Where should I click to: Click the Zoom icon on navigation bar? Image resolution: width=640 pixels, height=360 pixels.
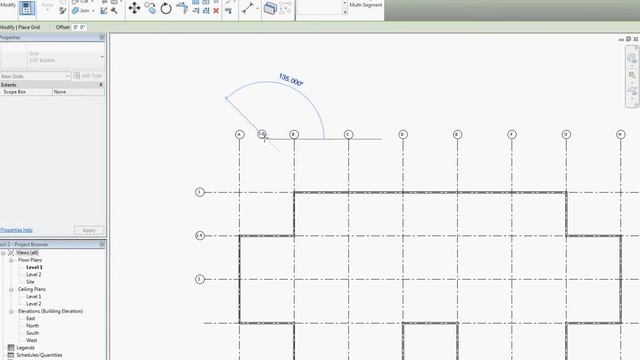click(x=632, y=76)
